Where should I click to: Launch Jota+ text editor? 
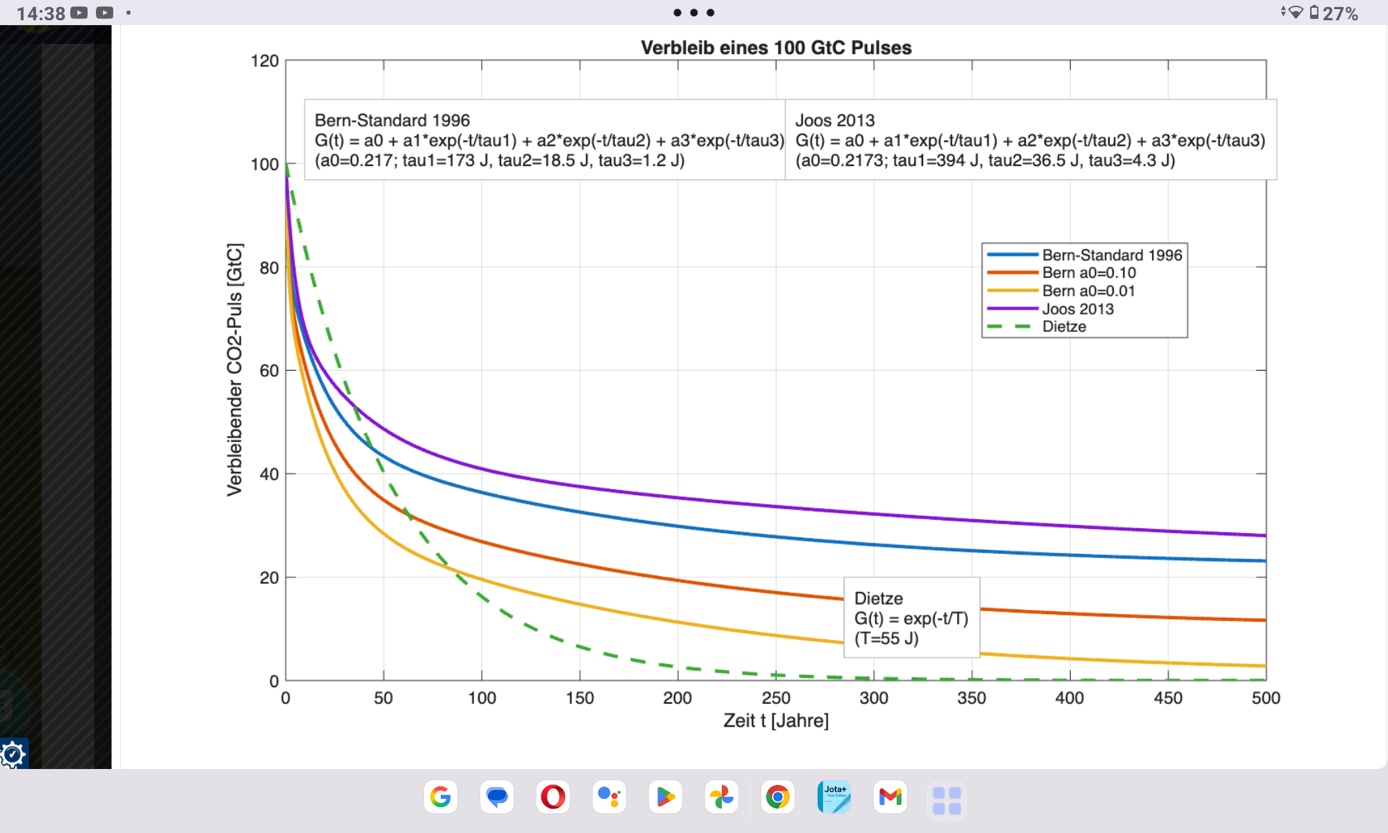pyautogui.click(x=833, y=797)
